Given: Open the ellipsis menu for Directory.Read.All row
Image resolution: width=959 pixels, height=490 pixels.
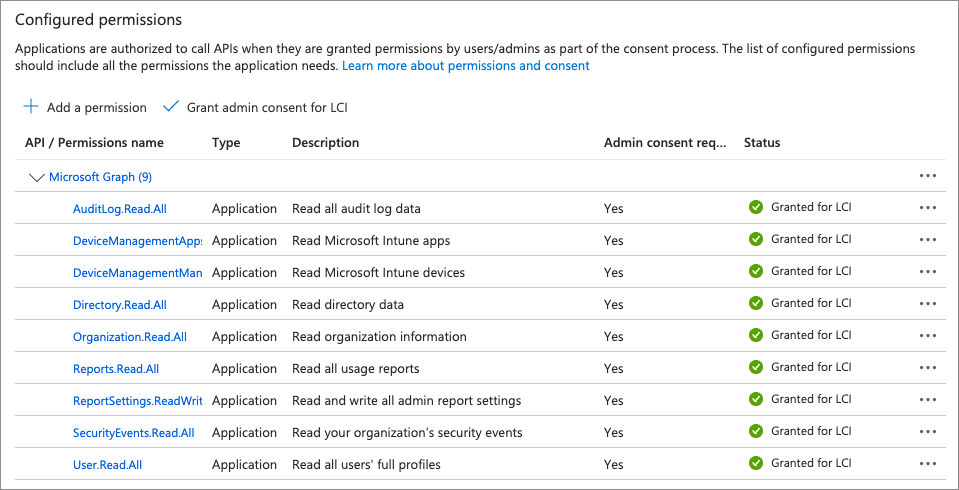Looking at the screenshot, I should click(x=928, y=304).
